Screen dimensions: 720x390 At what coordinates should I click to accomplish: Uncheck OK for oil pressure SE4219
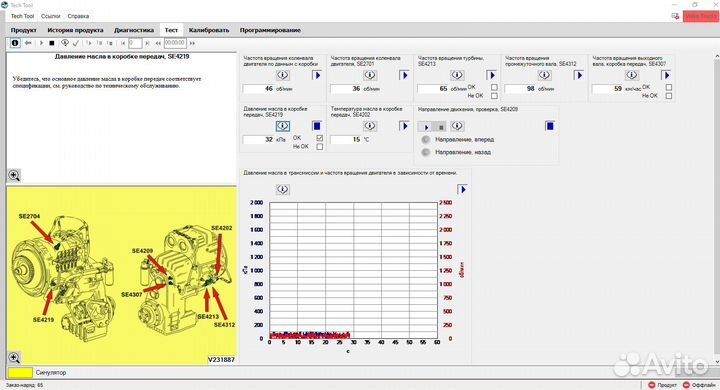pyautogui.click(x=320, y=138)
